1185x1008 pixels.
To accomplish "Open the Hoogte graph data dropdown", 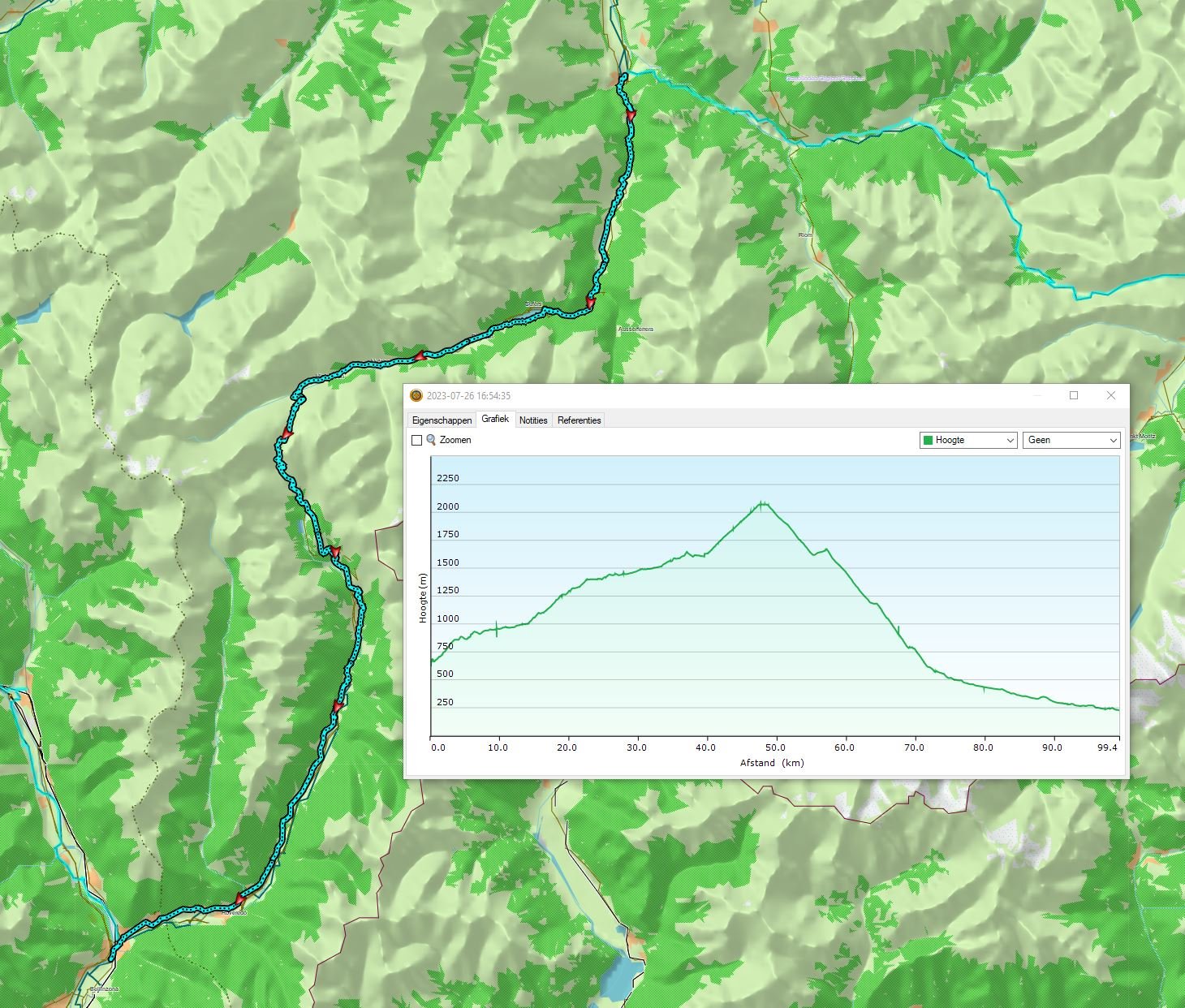I will [x=968, y=440].
